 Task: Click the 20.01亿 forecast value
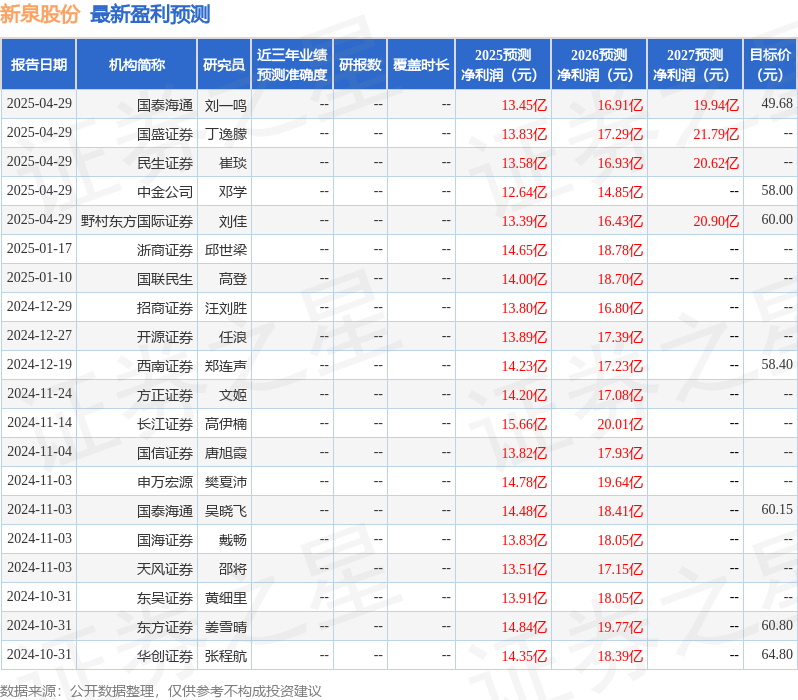click(x=620, y=425)
